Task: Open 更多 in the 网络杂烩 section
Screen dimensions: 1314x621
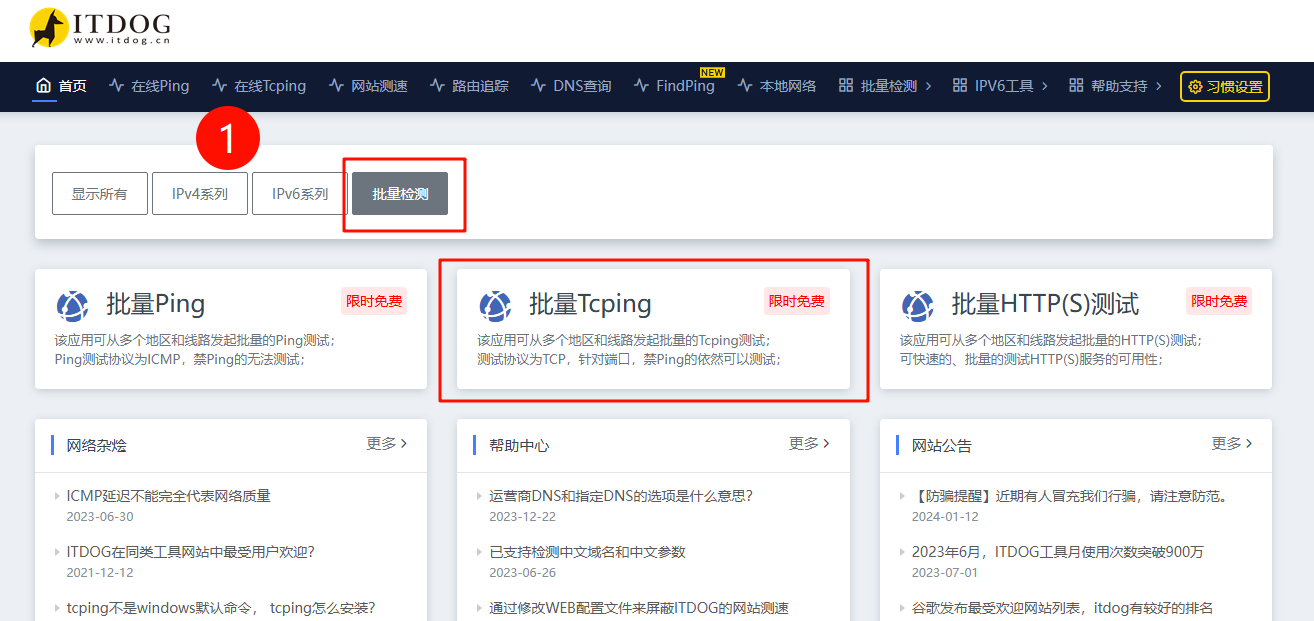Action: 386,444
